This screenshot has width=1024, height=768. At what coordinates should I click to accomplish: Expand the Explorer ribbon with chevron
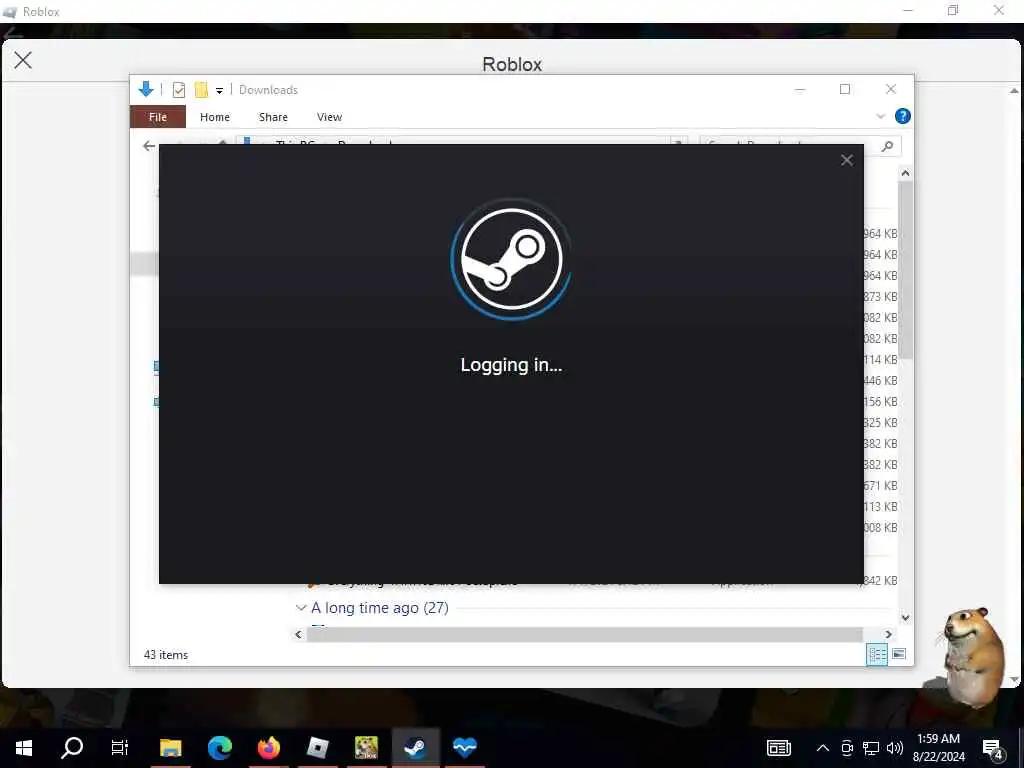click(880, 116)
